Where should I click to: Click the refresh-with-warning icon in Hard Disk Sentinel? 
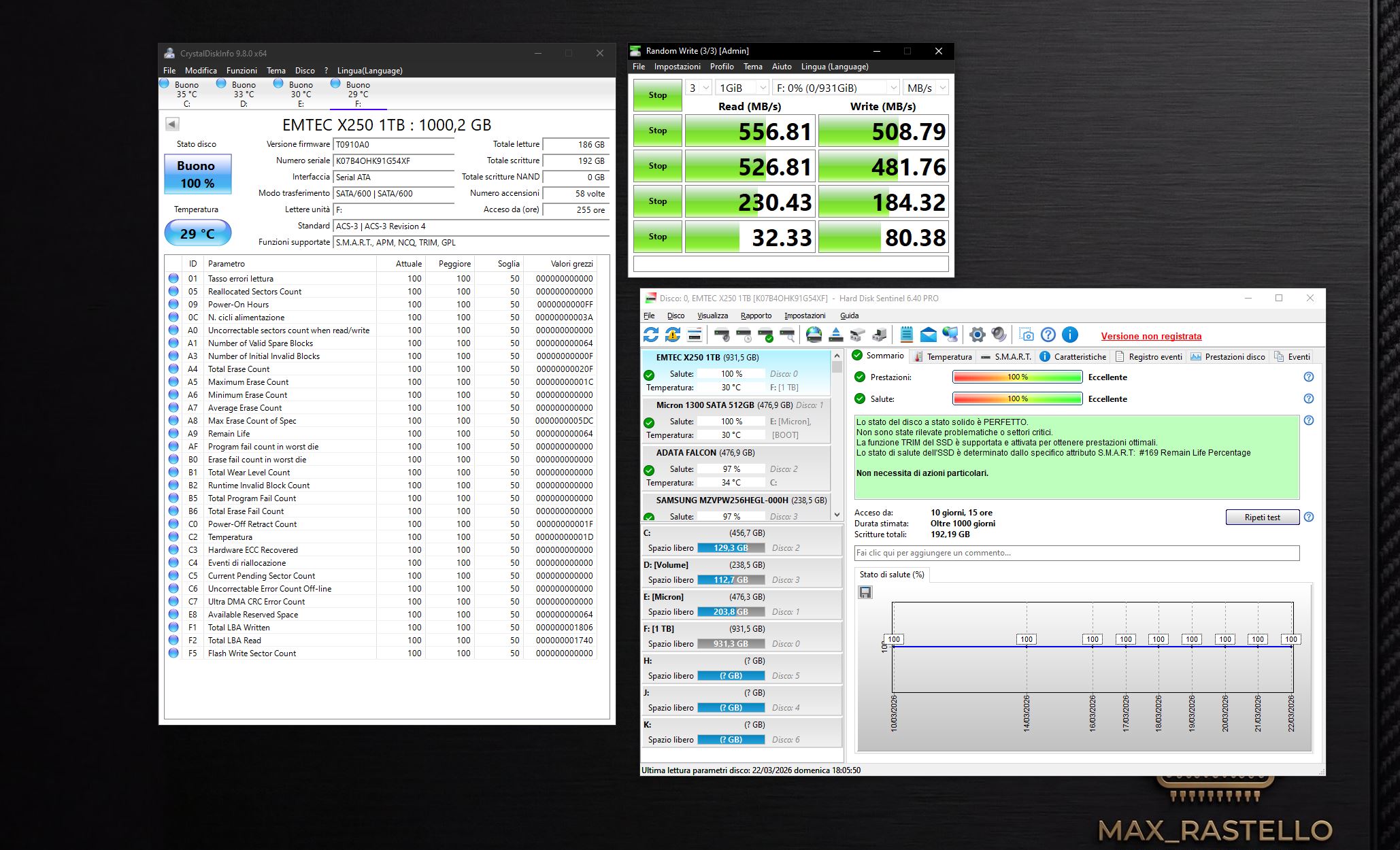click(x=673, y=335)
